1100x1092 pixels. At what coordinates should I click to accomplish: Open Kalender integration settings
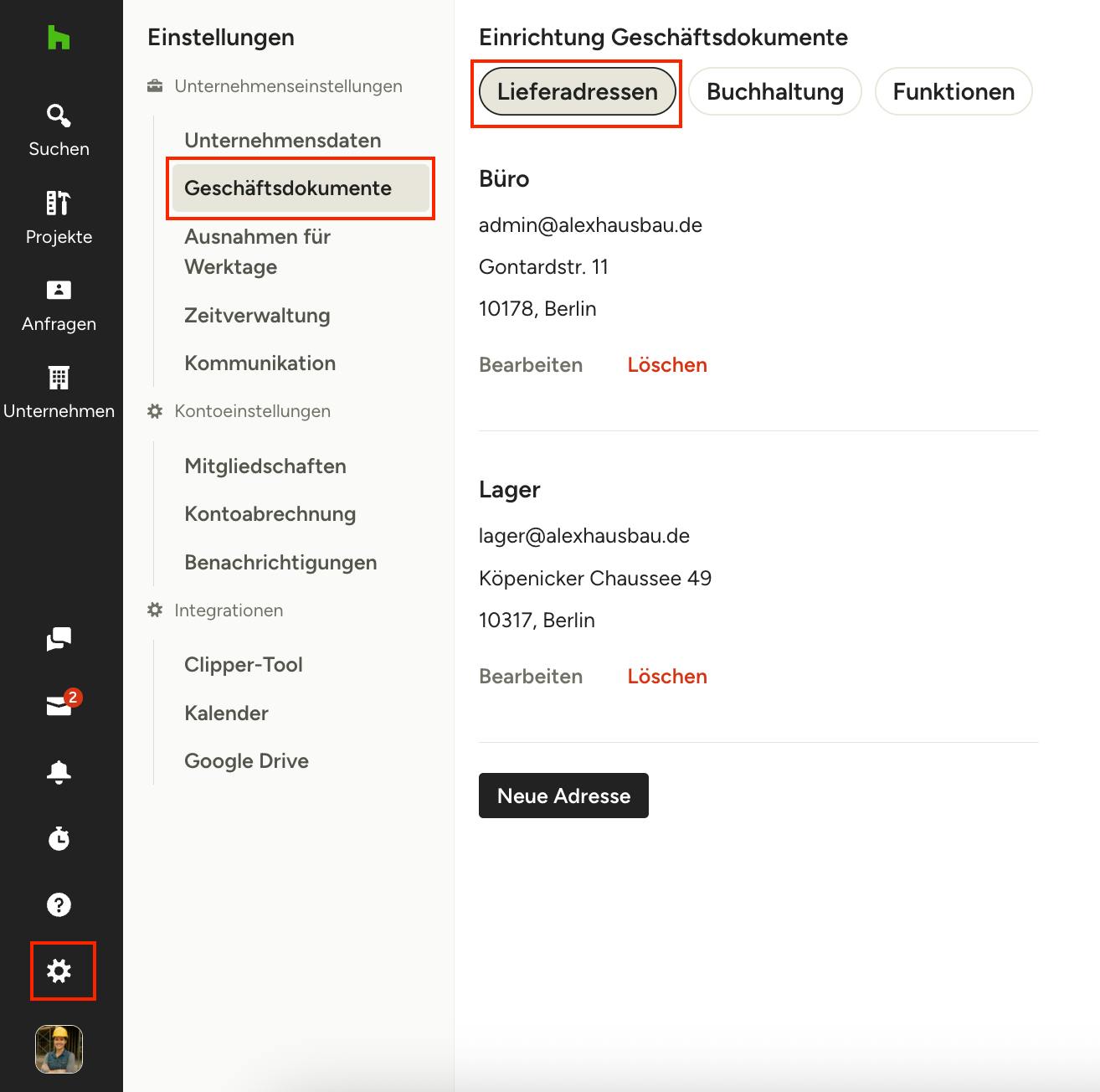click(226, 713)
